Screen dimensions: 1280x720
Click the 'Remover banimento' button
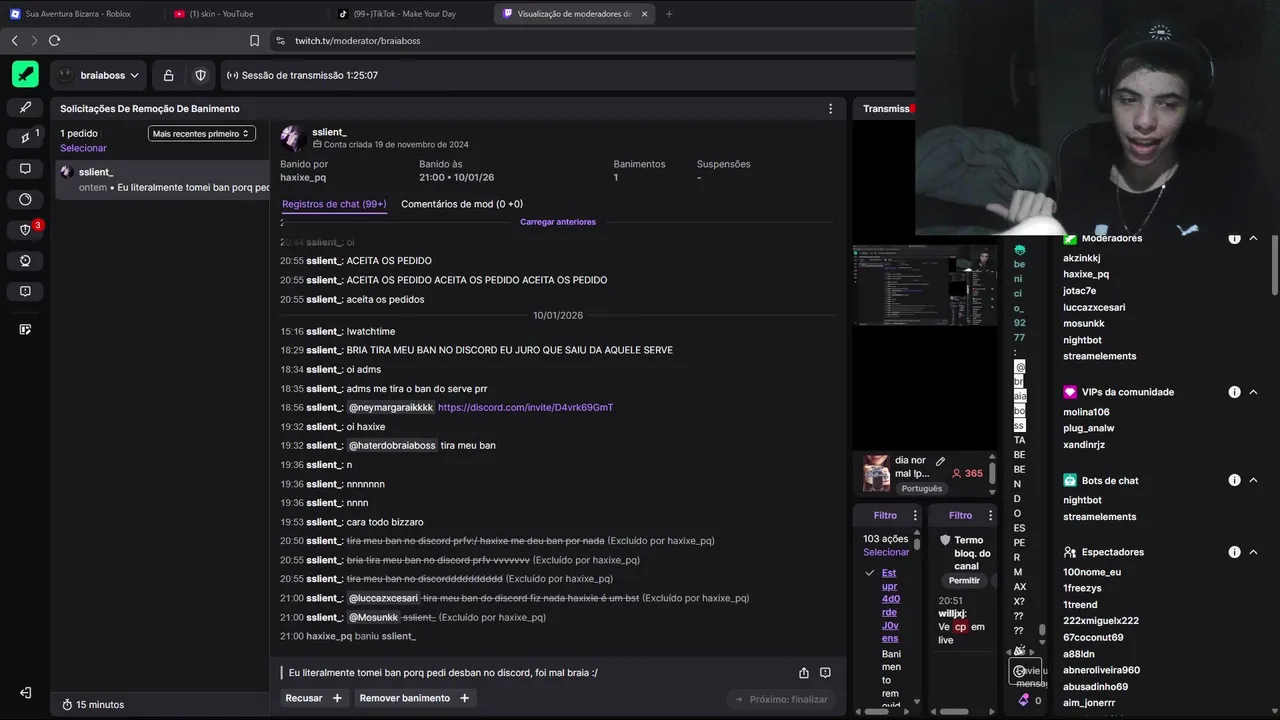click(413, 698)
